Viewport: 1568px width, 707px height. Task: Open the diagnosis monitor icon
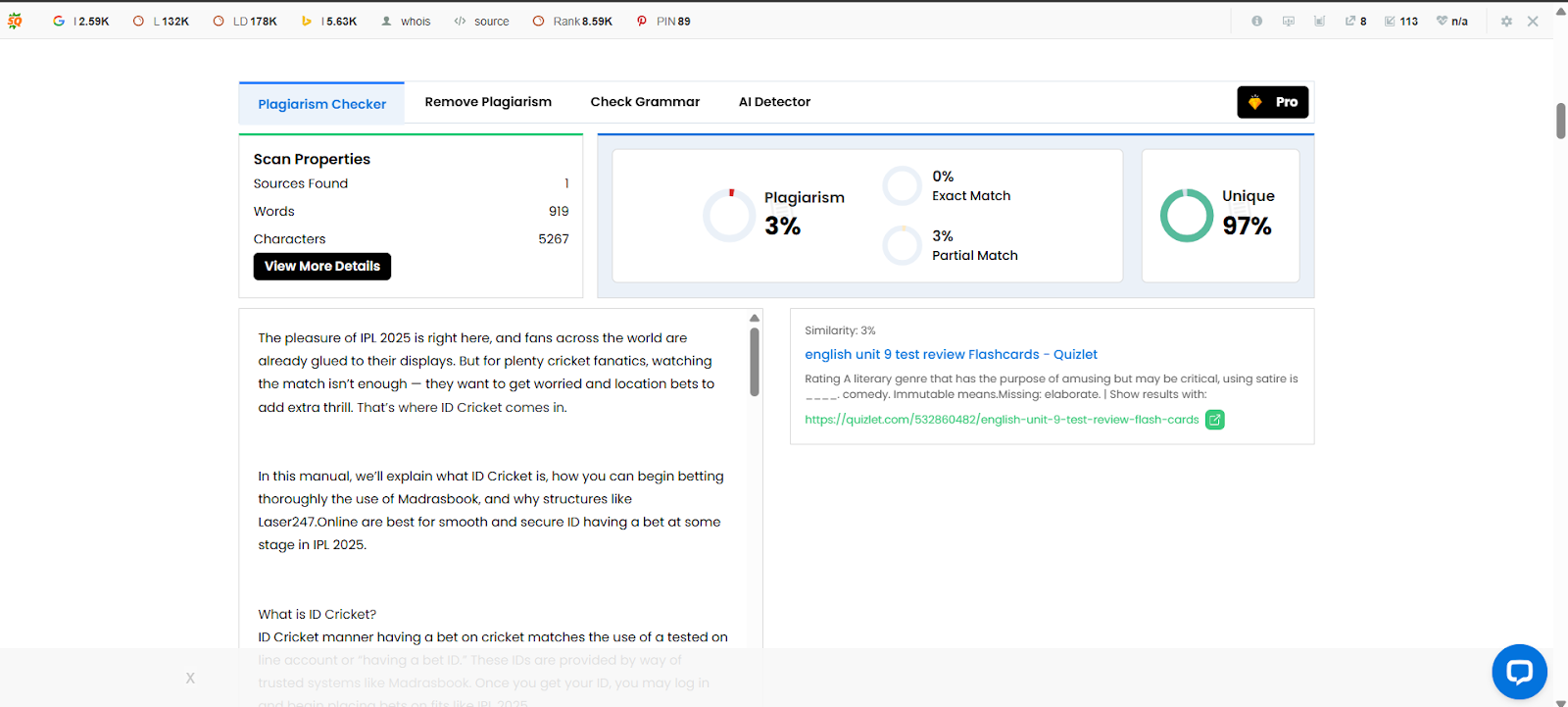(1289, 21)
